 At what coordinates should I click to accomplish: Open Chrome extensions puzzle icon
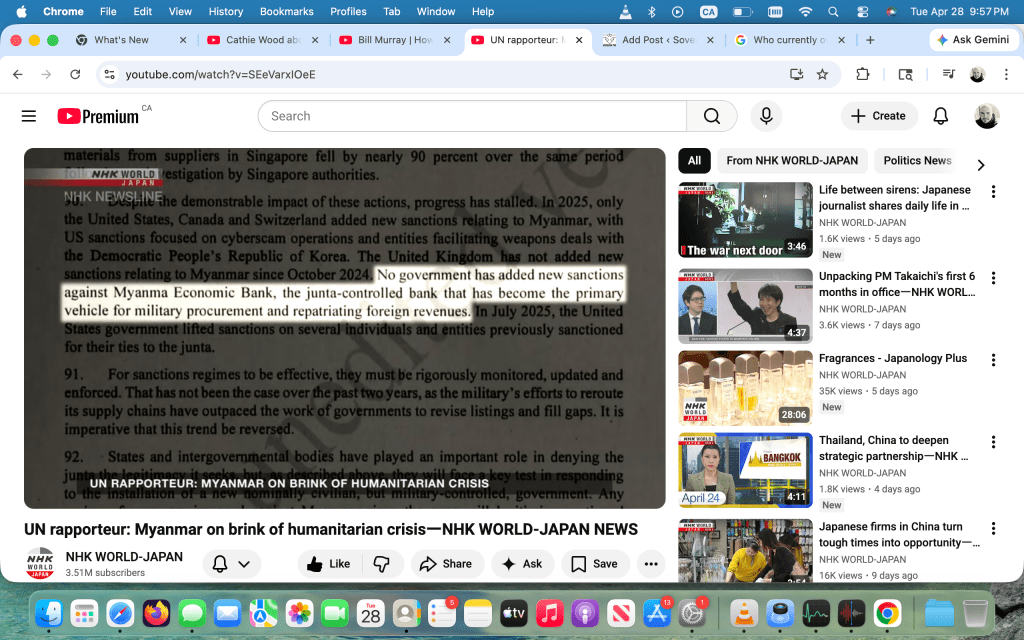862,74
